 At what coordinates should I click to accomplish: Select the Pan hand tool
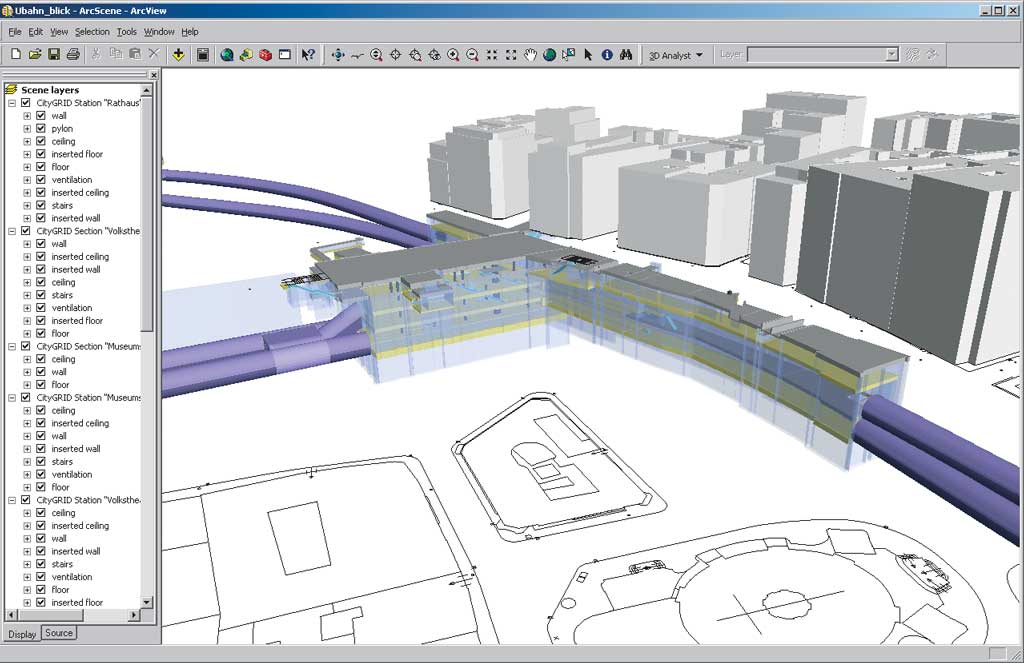531,55
